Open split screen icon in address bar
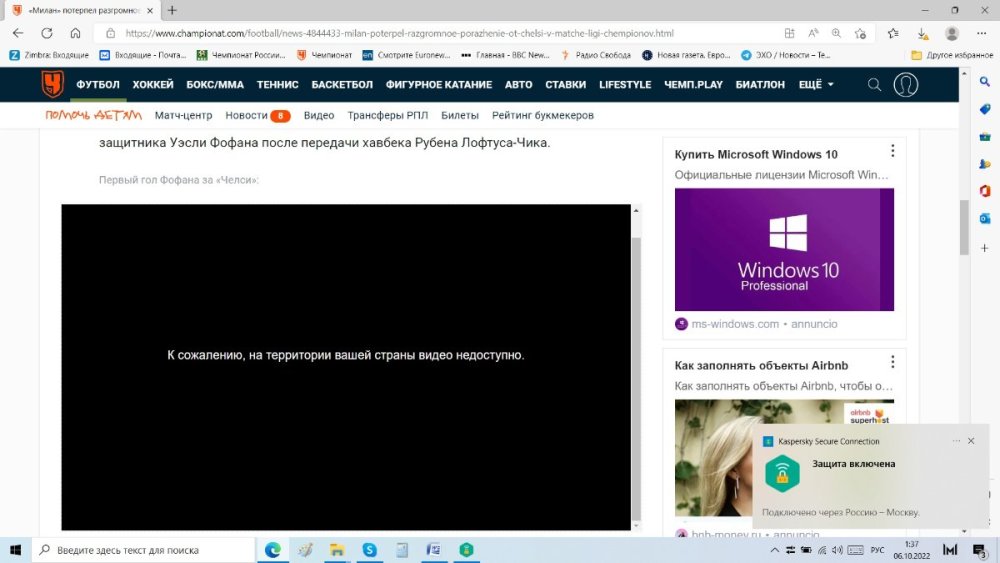Viewport: 1000px width, 563px height. tap(790, 33)
